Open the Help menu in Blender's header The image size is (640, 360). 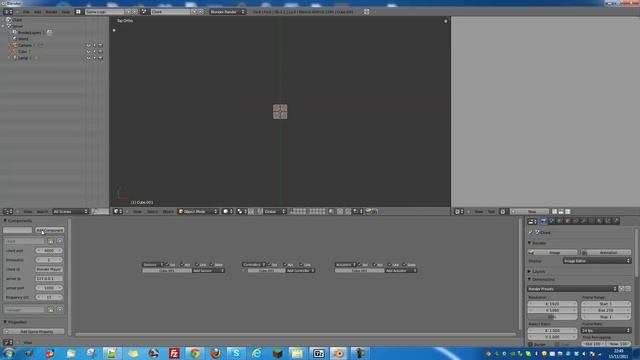pos(66,12)
